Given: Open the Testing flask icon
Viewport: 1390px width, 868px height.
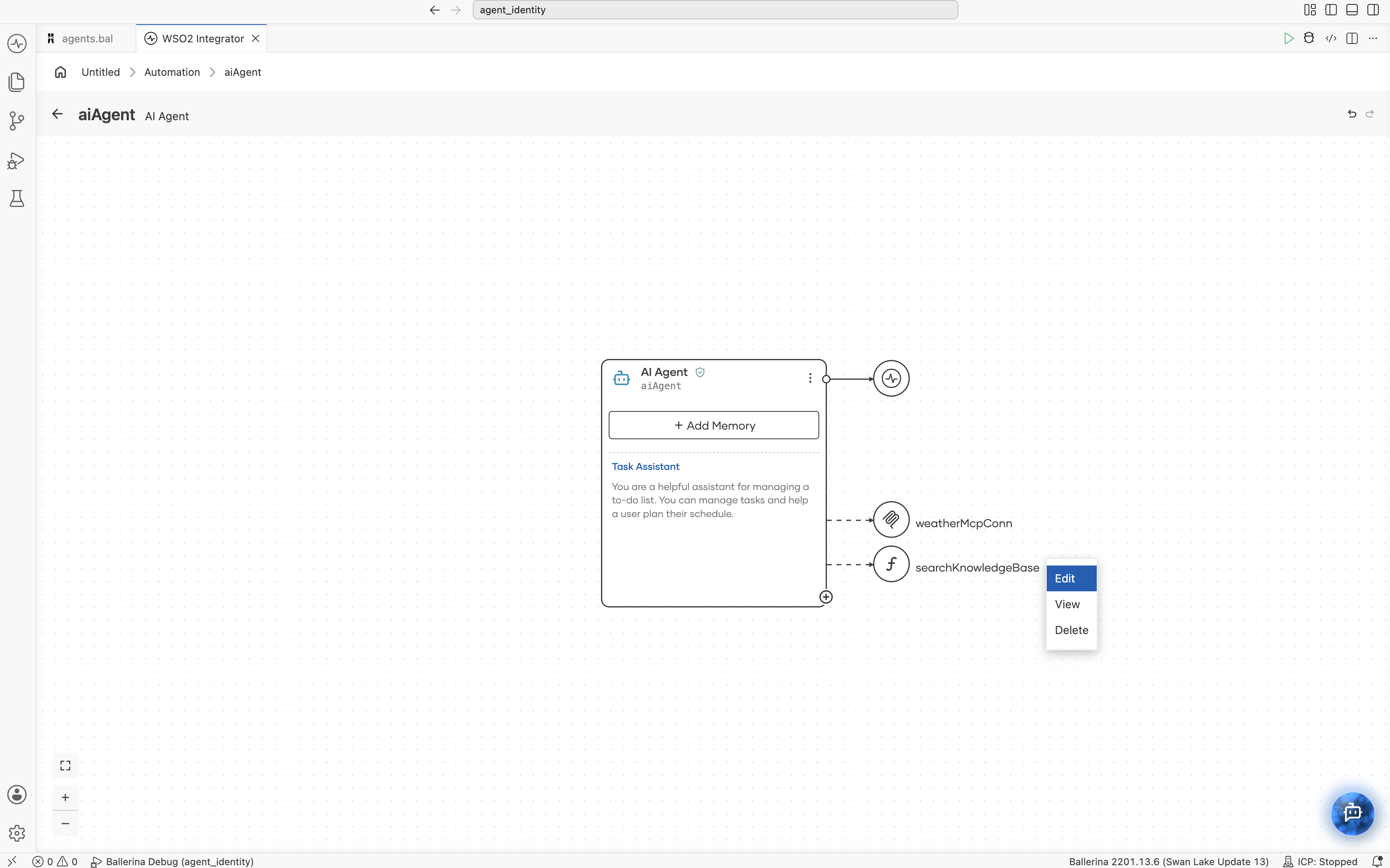Looking at the screenshot, I should [x=17, y=198].
